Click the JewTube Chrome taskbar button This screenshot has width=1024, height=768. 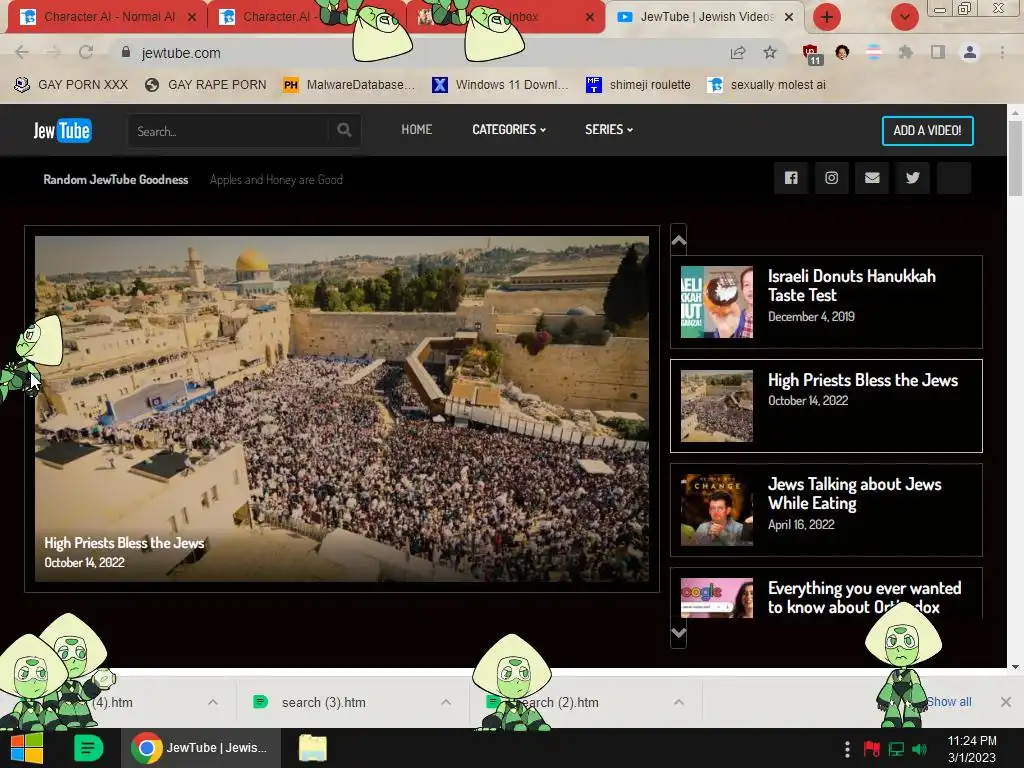pyautogui.click(x=200, y=748)
